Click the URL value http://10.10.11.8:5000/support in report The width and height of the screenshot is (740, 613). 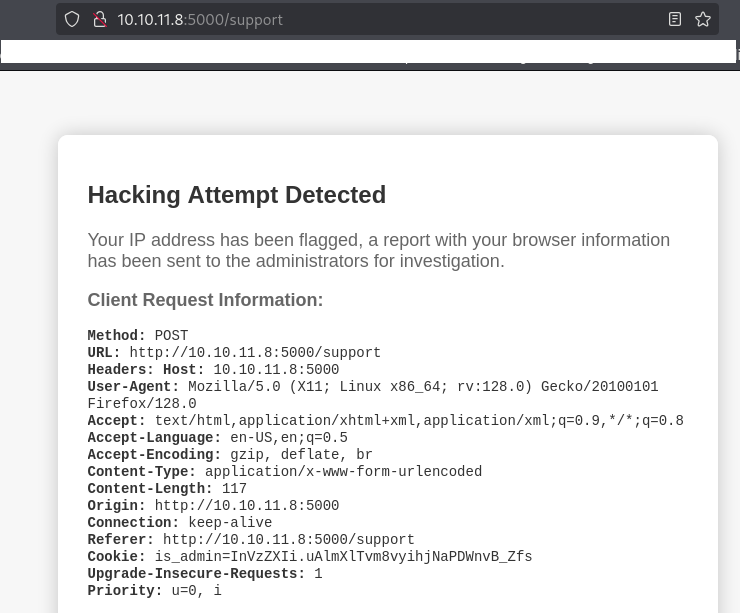[x=255, y=352]
